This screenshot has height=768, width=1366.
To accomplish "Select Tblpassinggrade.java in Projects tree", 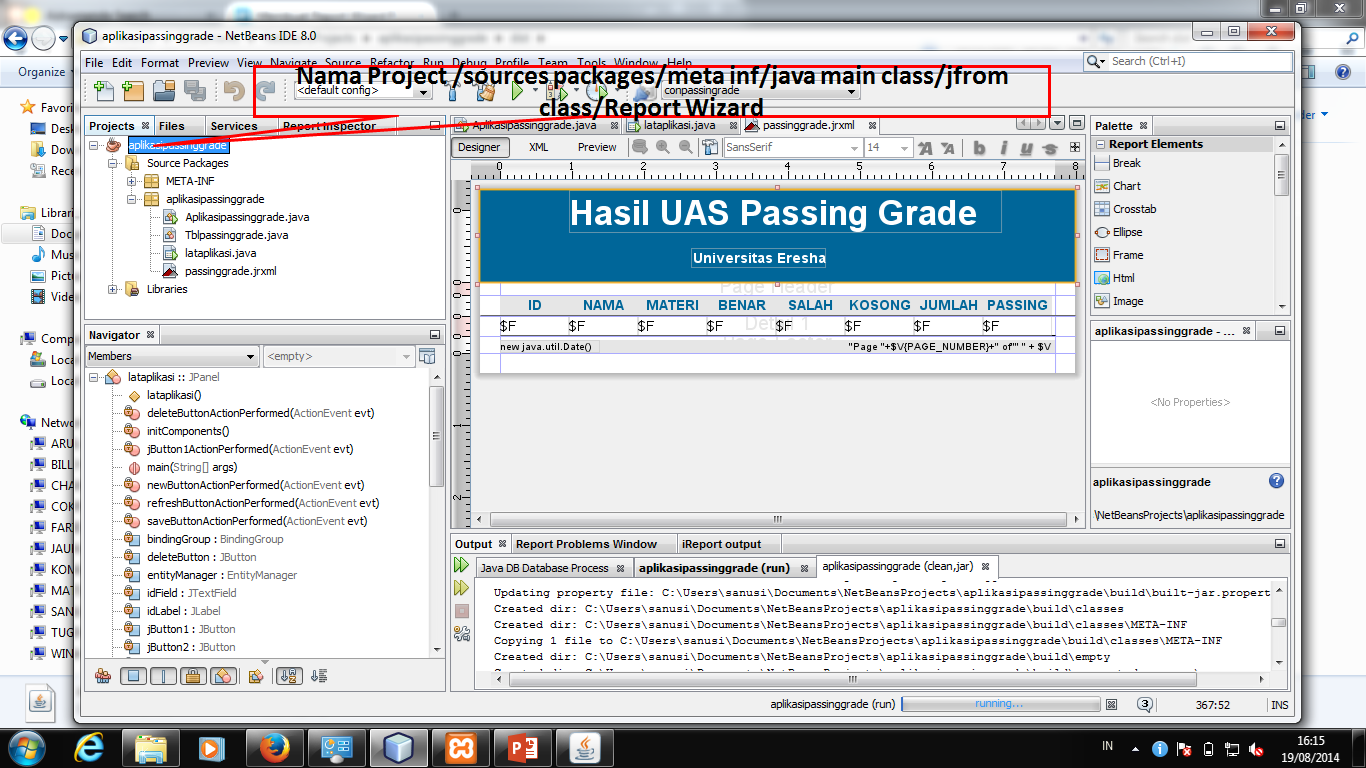I will 236,235.
